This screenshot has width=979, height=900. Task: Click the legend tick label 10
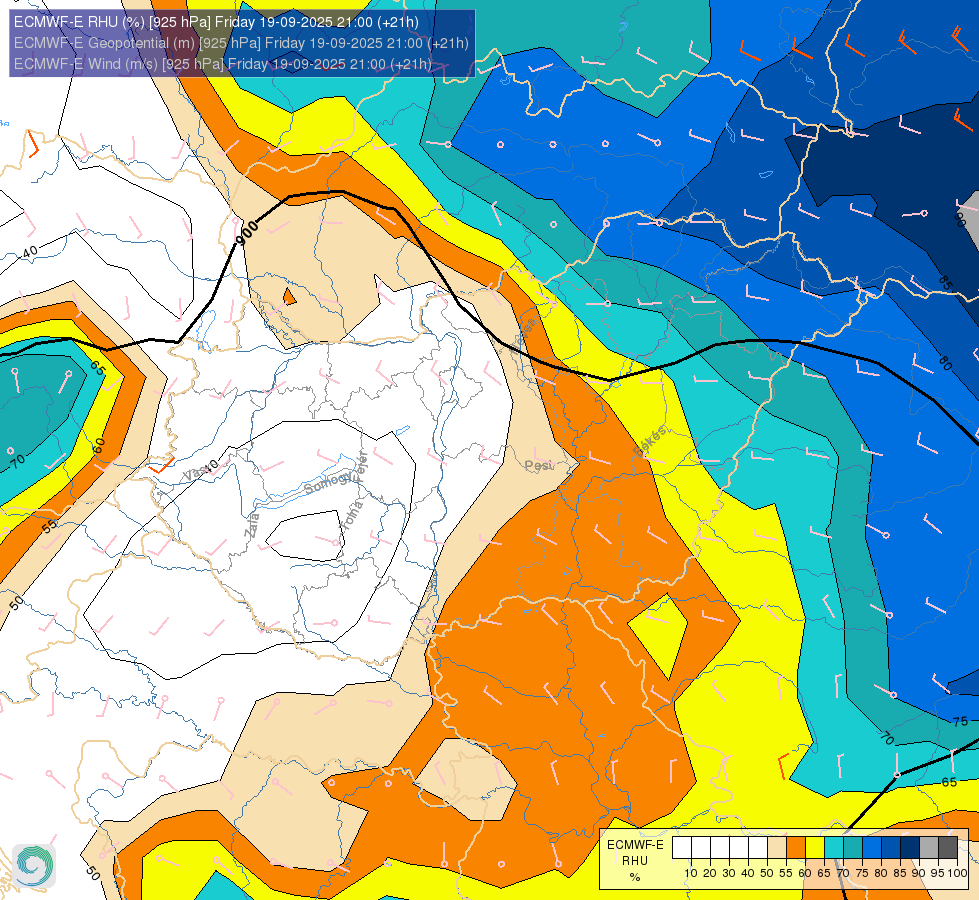click(x=691, y=873)
